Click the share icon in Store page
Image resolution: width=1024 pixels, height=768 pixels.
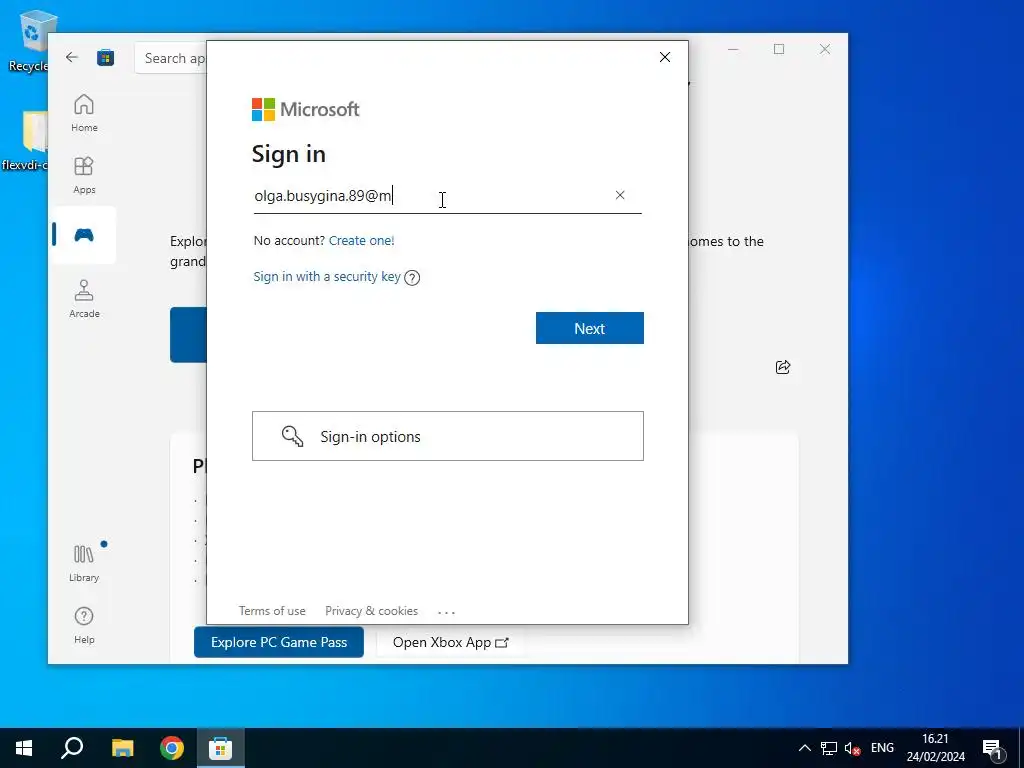point(783,367)
